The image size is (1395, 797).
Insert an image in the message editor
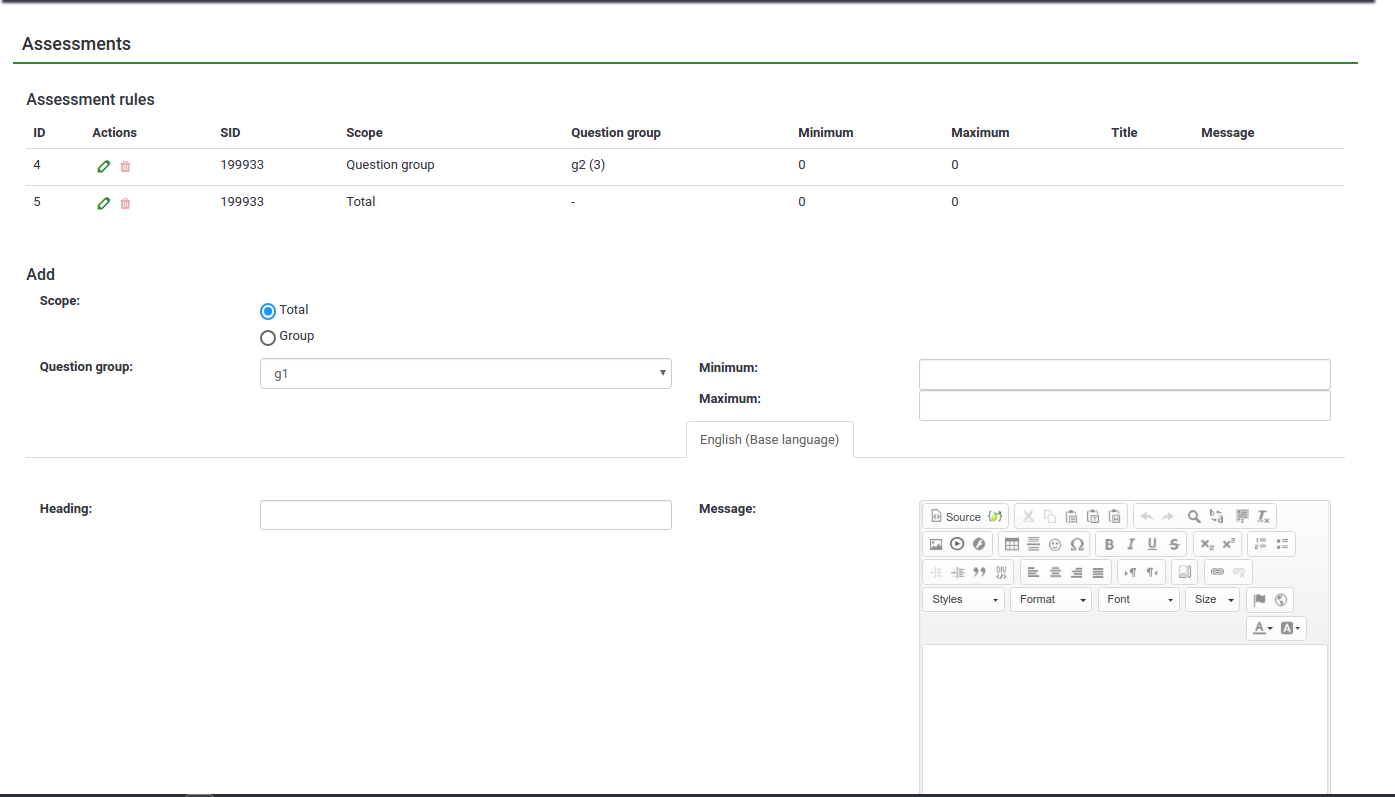pyautogui.click(x=936, y=545)
